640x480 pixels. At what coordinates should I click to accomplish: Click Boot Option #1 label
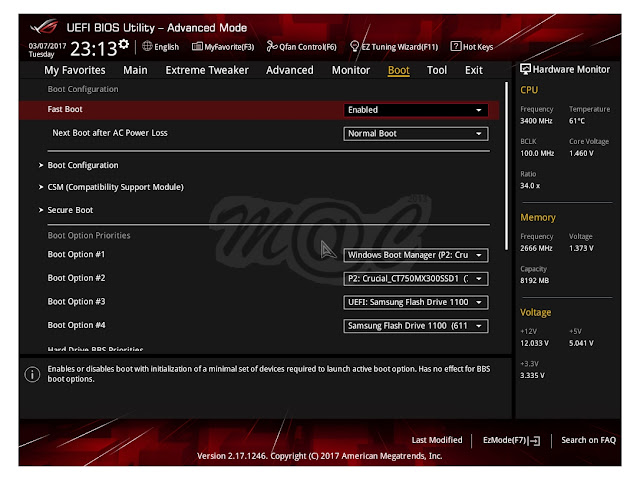point(76,254)
